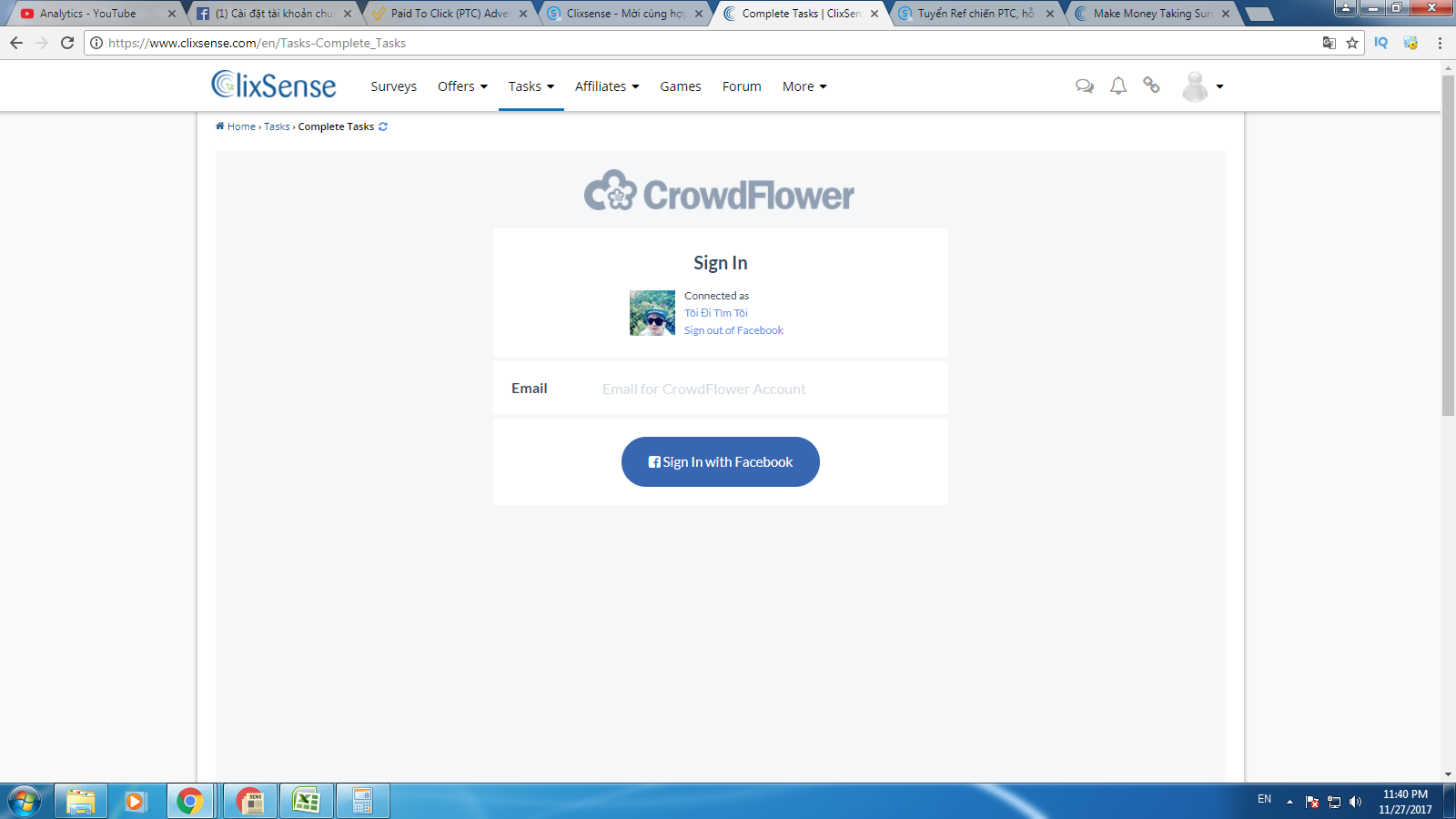Screen dimensions: 1456x819
Task: Open the network tray icon
Action: click(x=1334, y=802)
